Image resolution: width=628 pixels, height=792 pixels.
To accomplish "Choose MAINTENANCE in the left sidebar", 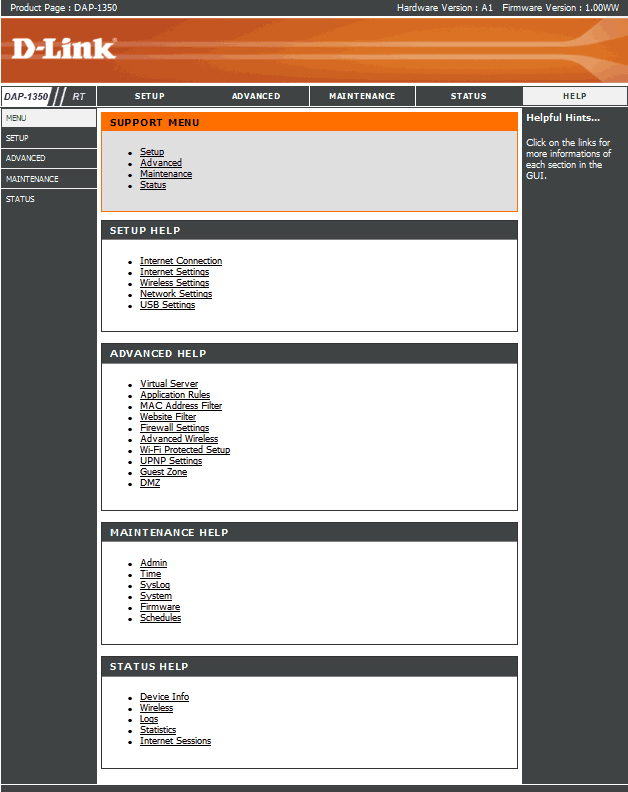I will [48, 179].
